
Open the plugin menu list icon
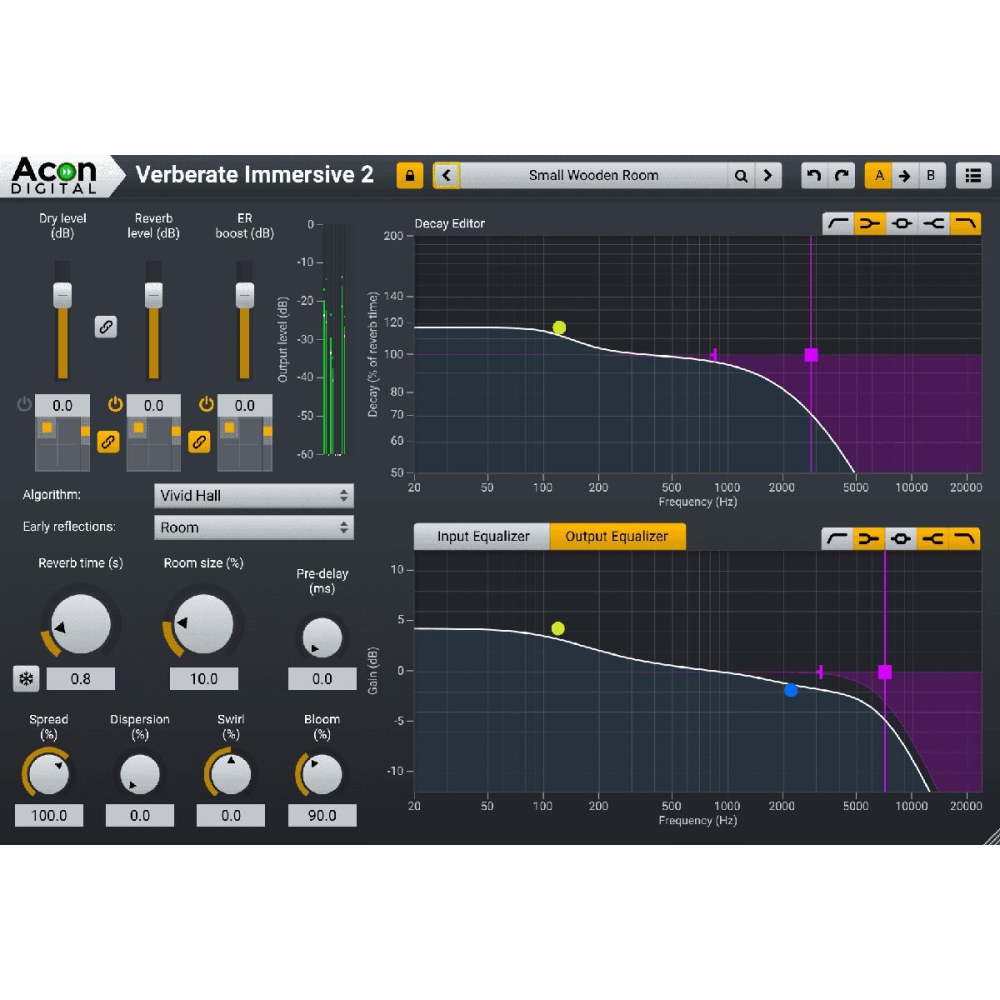point(973,175)
